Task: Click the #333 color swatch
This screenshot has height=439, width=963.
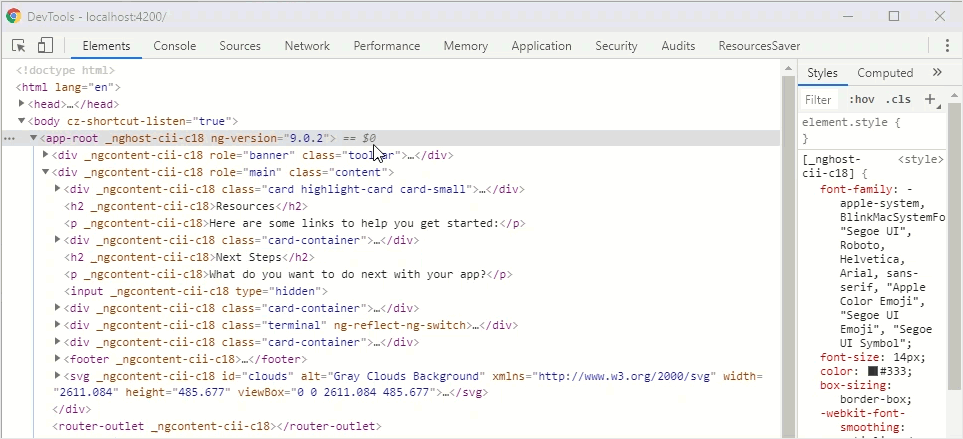Action: click(874, 371)
